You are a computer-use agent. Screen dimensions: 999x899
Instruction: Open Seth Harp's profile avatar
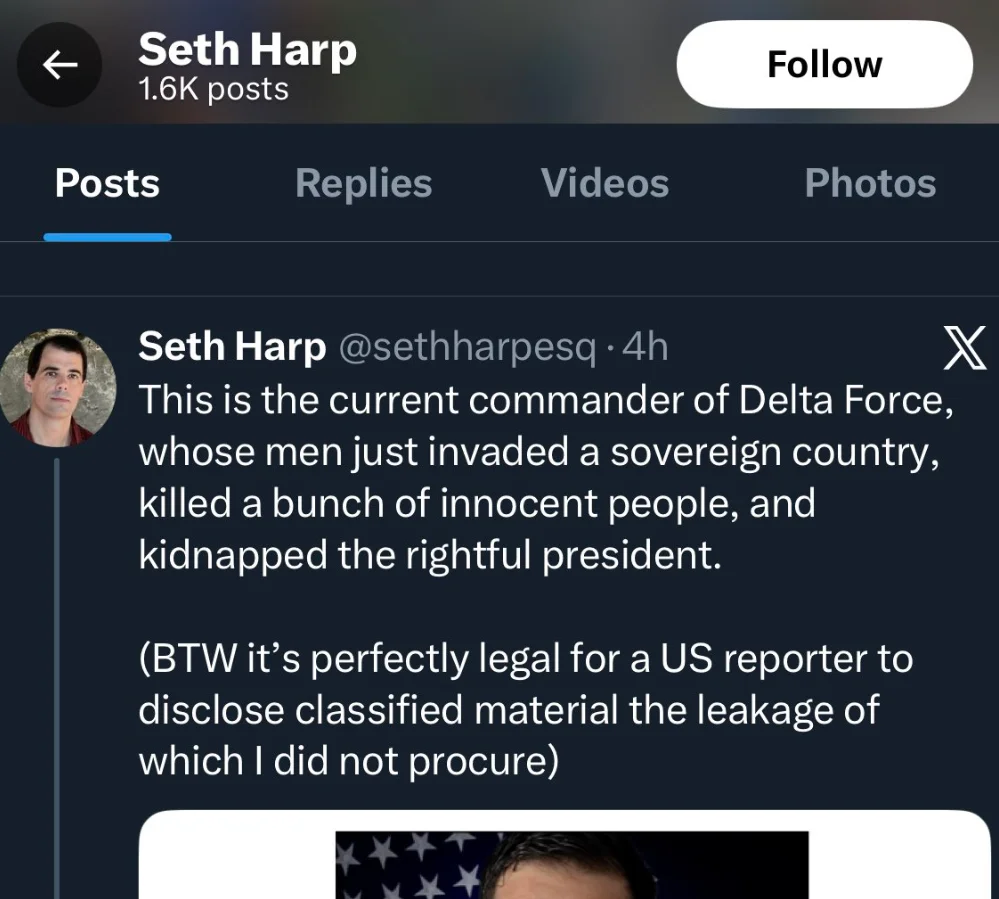click(58, 388)
